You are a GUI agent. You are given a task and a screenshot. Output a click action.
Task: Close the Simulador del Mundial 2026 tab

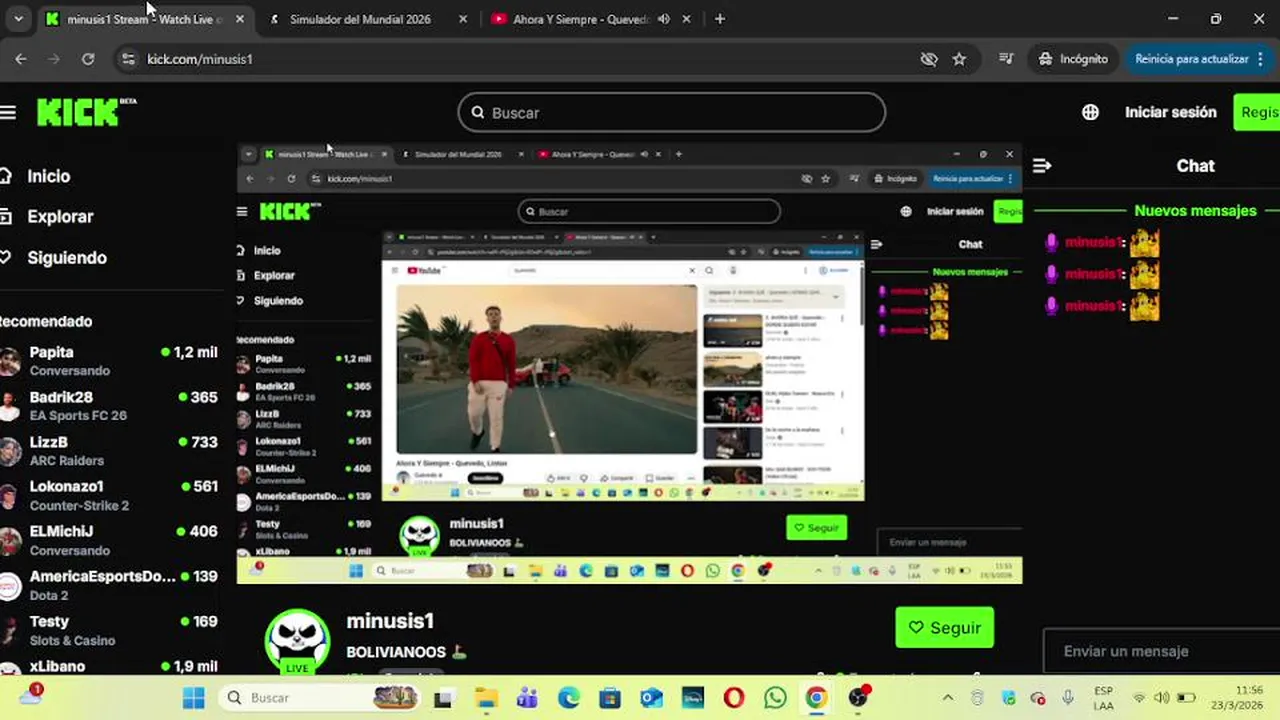tap(462, 19)
